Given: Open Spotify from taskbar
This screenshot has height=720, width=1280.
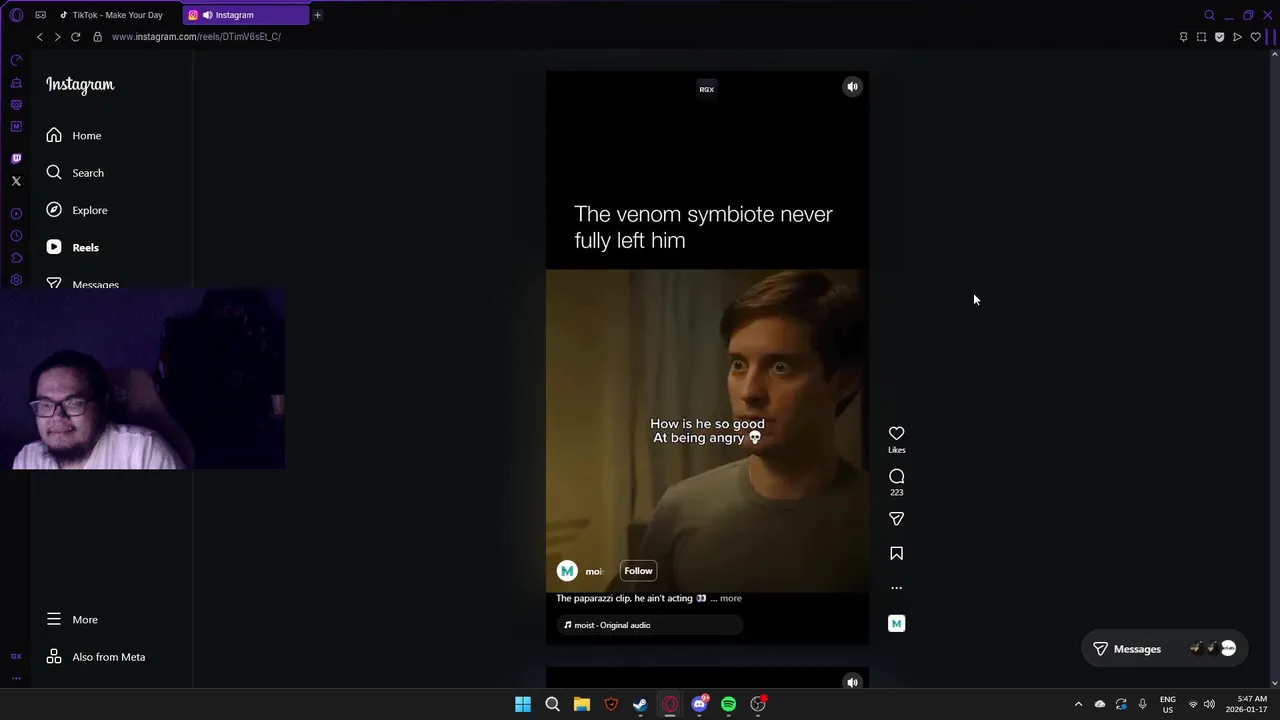Looking at the screenshot, I should coord(729,705).
